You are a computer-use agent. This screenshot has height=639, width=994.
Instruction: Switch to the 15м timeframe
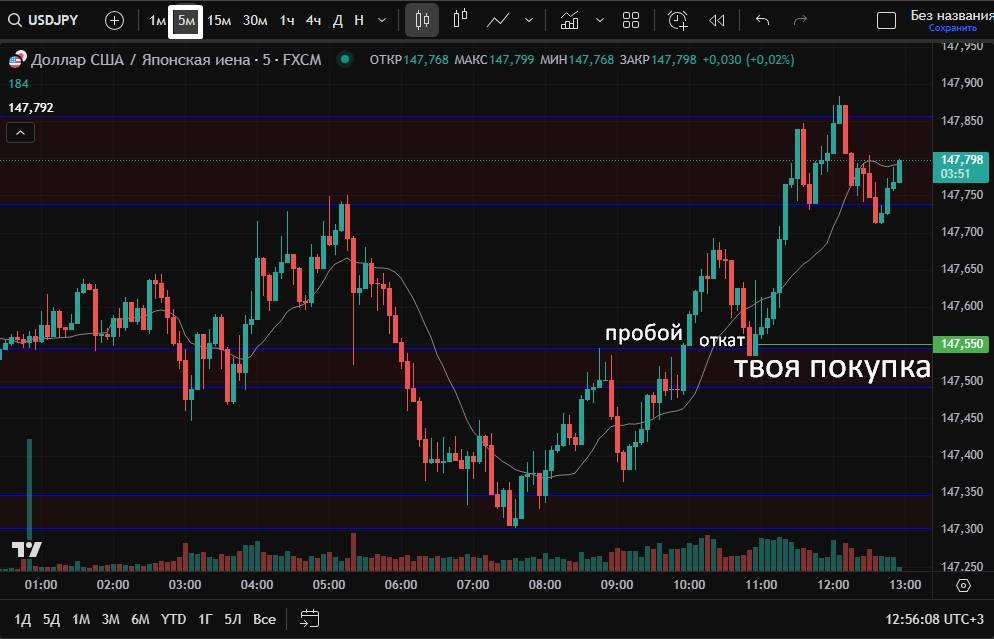click(219, 20)
